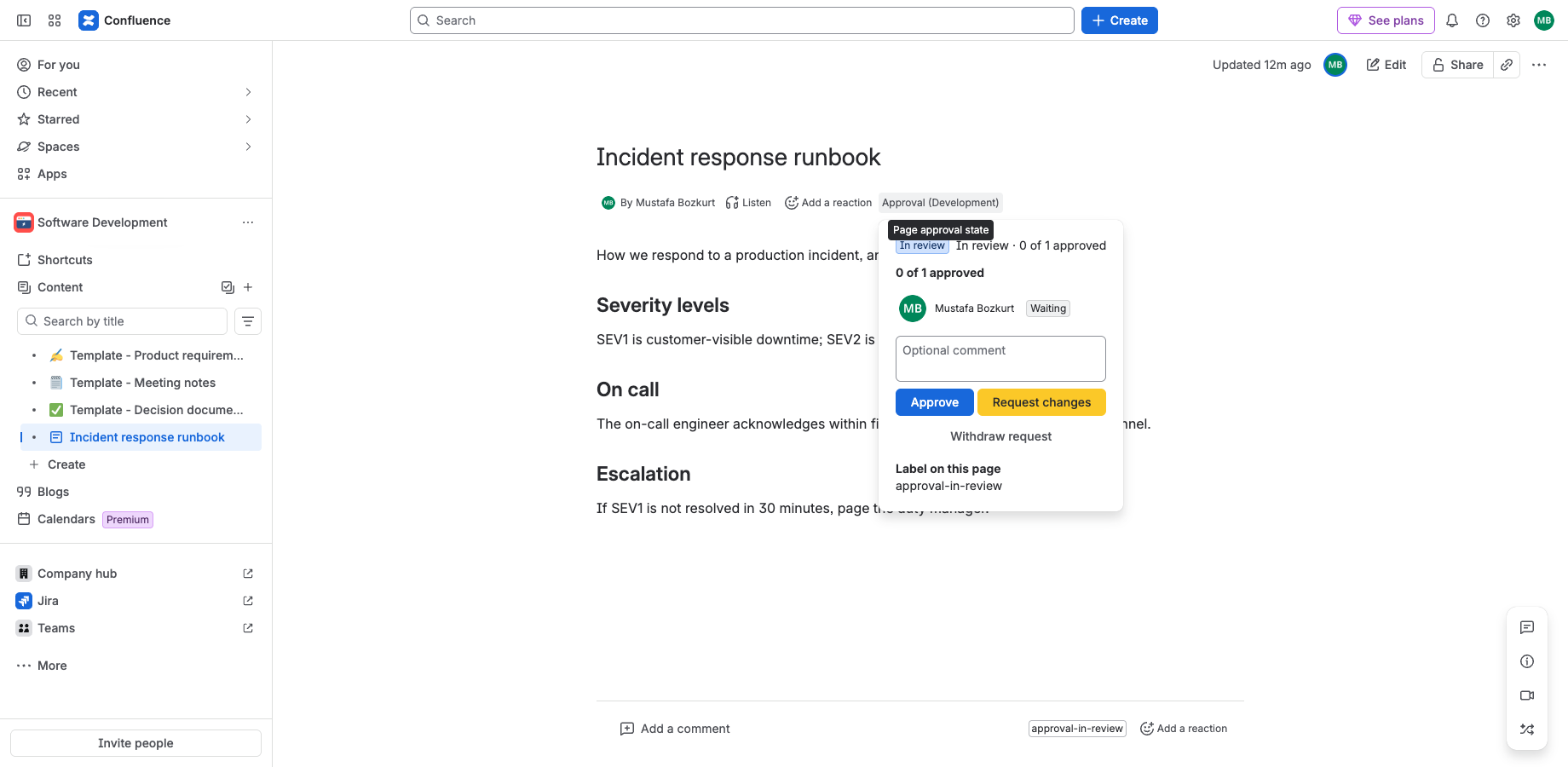Click the Approval (Development) status chip
The image size is (1568, 767).
940,203
